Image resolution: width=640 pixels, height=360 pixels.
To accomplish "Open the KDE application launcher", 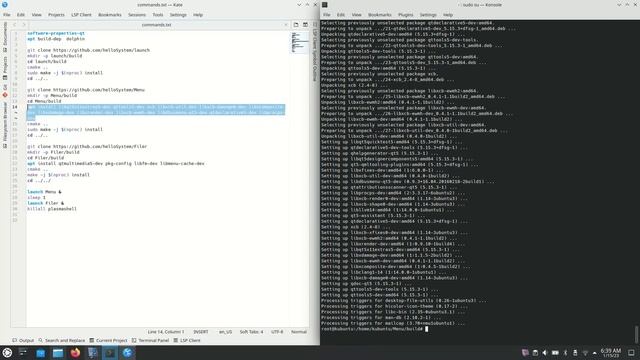I will [7, 353].
